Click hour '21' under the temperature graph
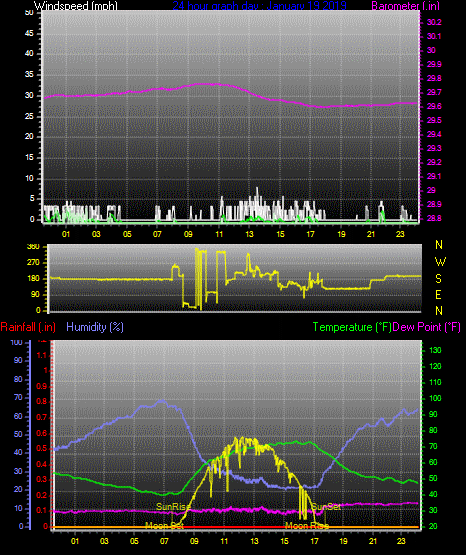Viewport: 466px width, 555px height. pyautogui.click(x=373, y=541)
